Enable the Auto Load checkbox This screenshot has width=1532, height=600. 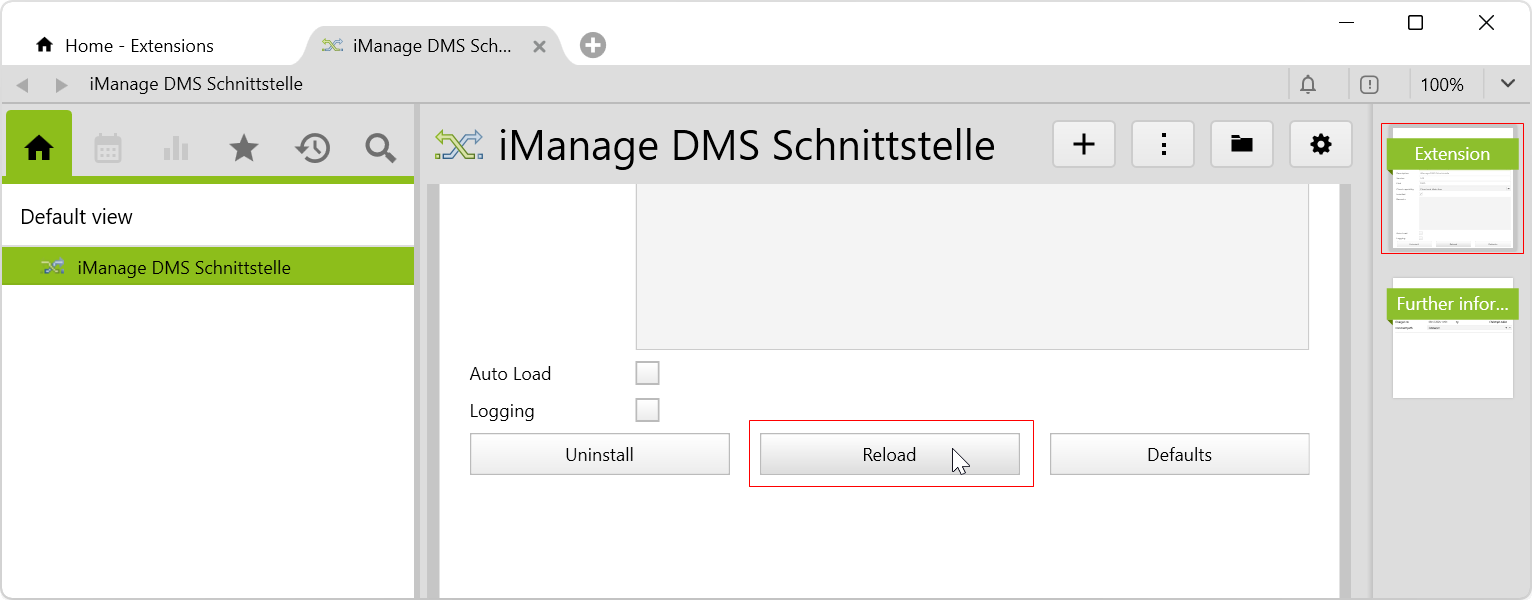tap(648, 374)
